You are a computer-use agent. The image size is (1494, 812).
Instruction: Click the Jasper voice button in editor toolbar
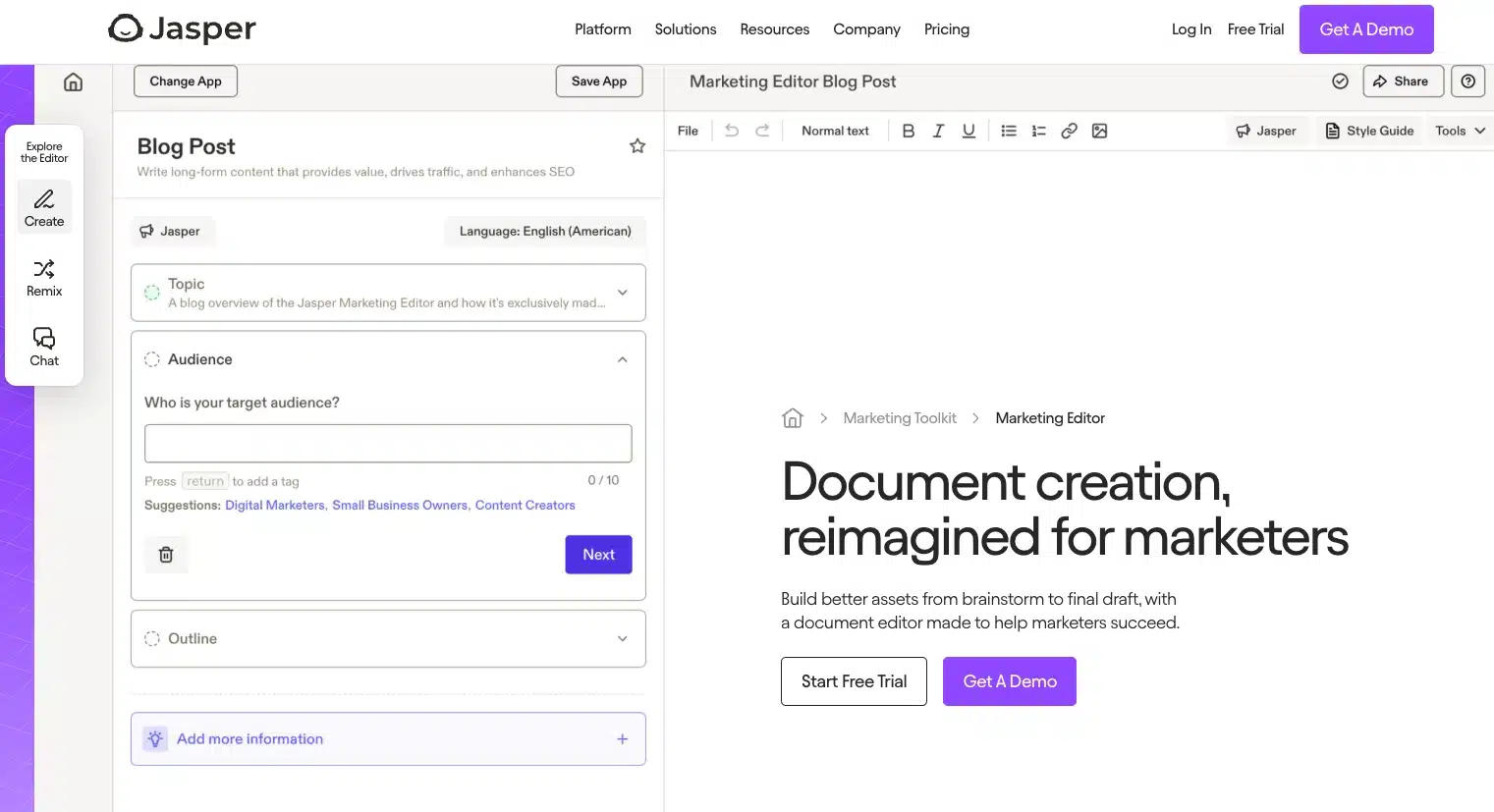pos(1266,131)
